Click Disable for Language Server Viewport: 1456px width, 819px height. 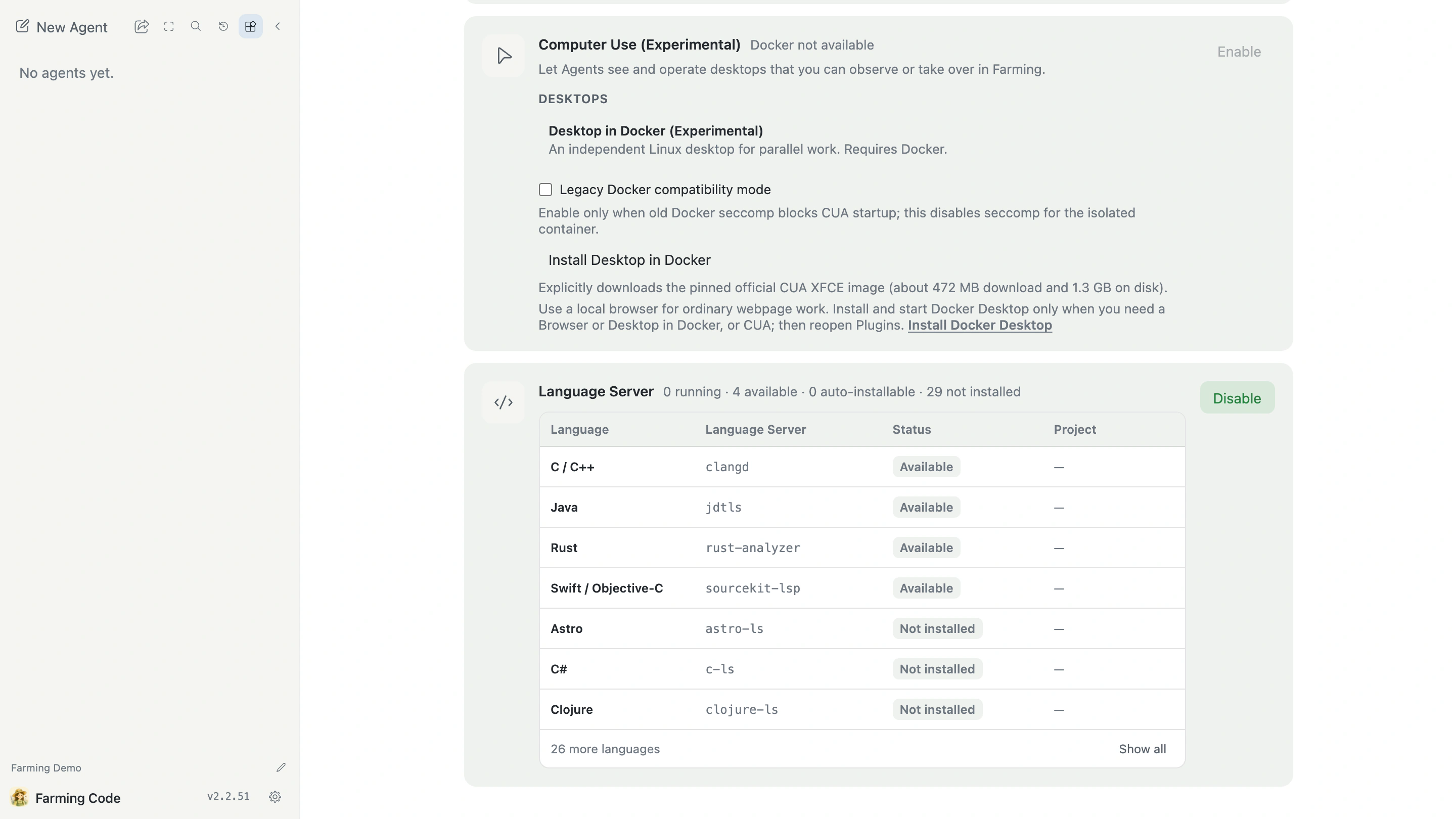(x=1237, y=398)
